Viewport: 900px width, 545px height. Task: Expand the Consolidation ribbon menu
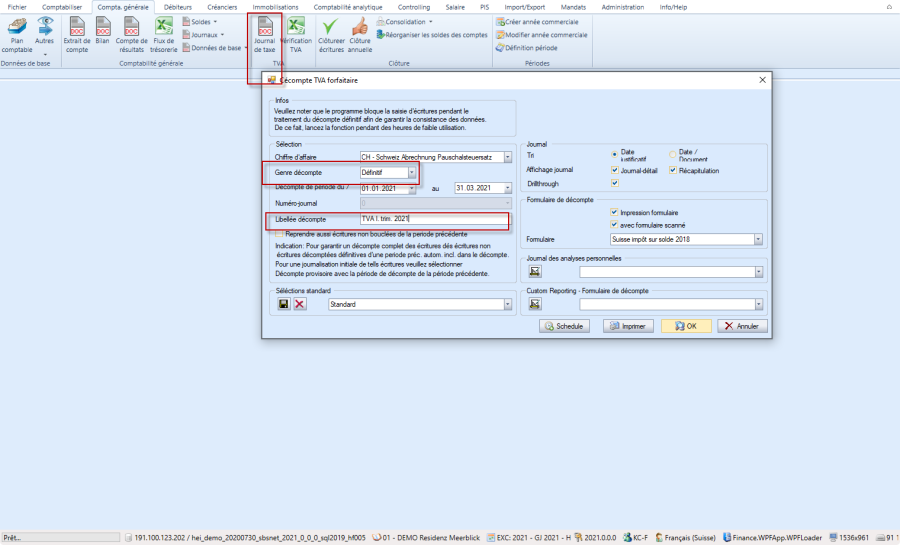[405, 22]
